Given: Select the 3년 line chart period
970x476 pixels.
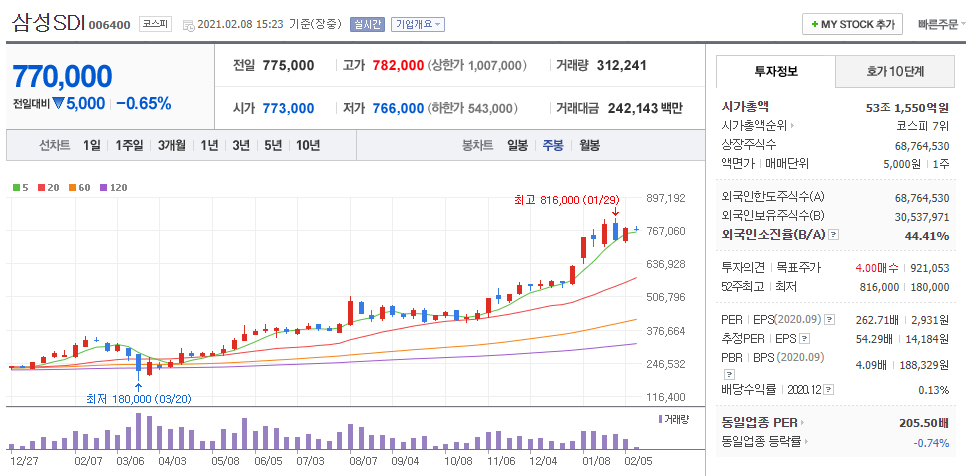Looking at the screenshot, I should point(241,145).
